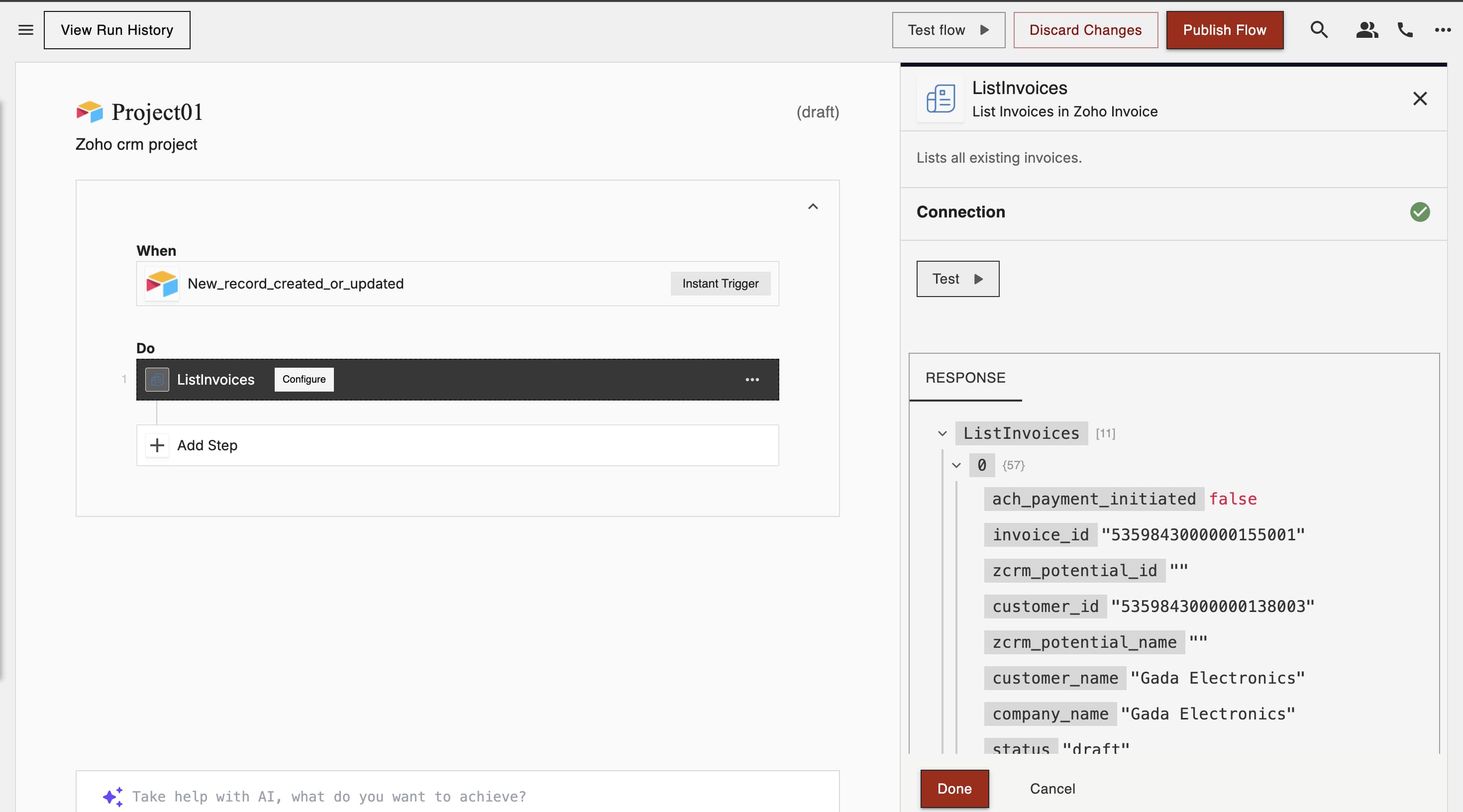The height and width of the screenshot is (812, 1463).
Task: Click the search magnifier icon
Action: (1319, 29)
